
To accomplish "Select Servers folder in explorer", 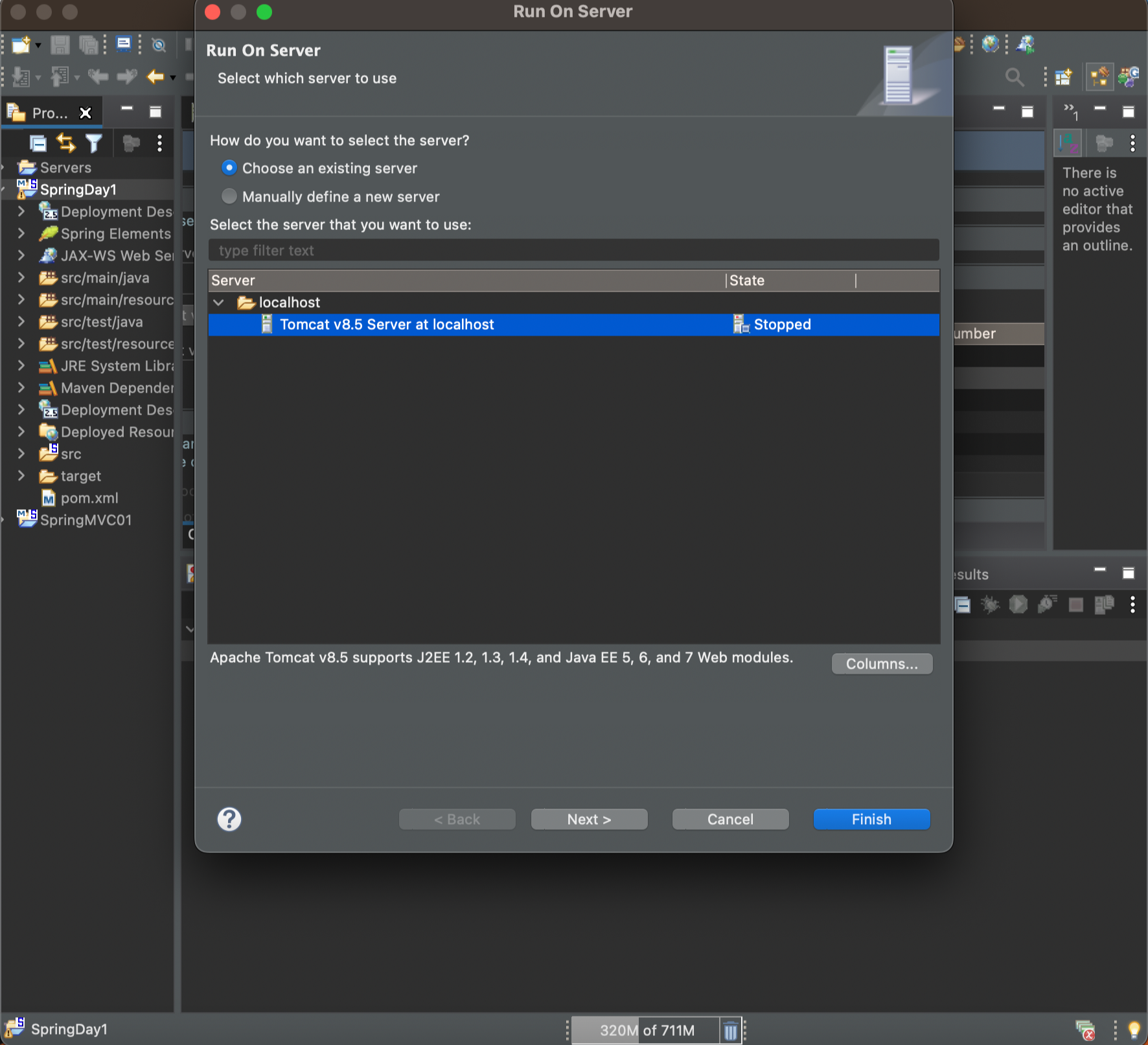I will (x=65, y=168).
